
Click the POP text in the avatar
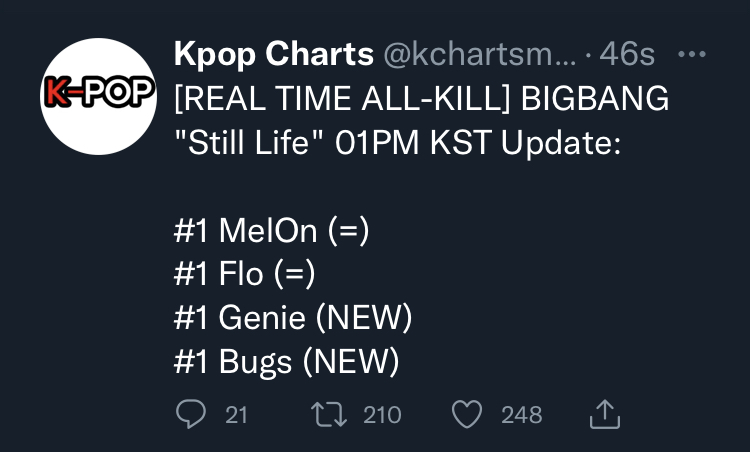(119, 92)
